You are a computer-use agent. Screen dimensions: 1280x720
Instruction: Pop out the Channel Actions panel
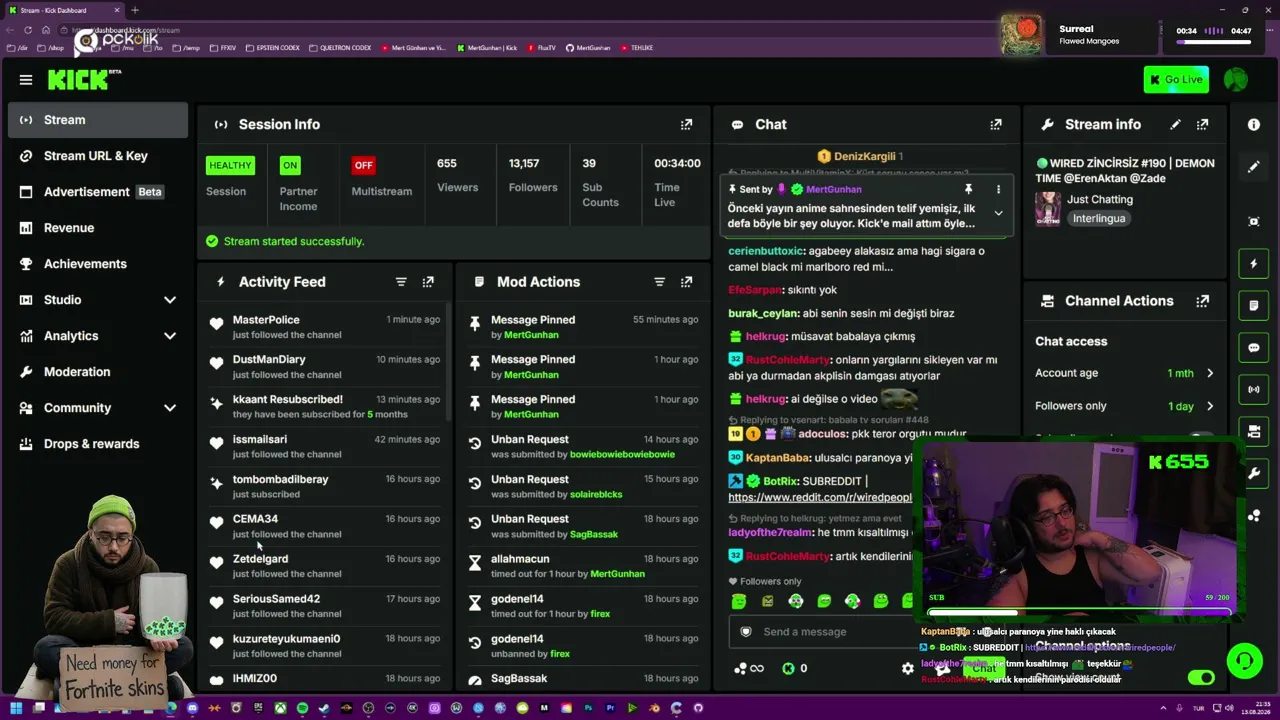[x=1202, y=300]
